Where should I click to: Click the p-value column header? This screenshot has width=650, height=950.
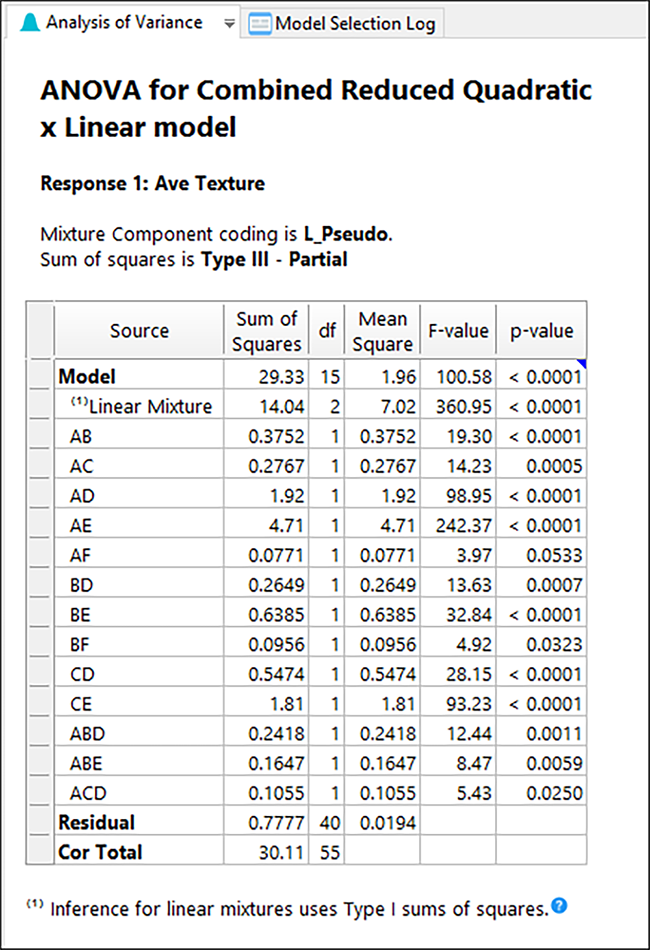pos(541,331)
